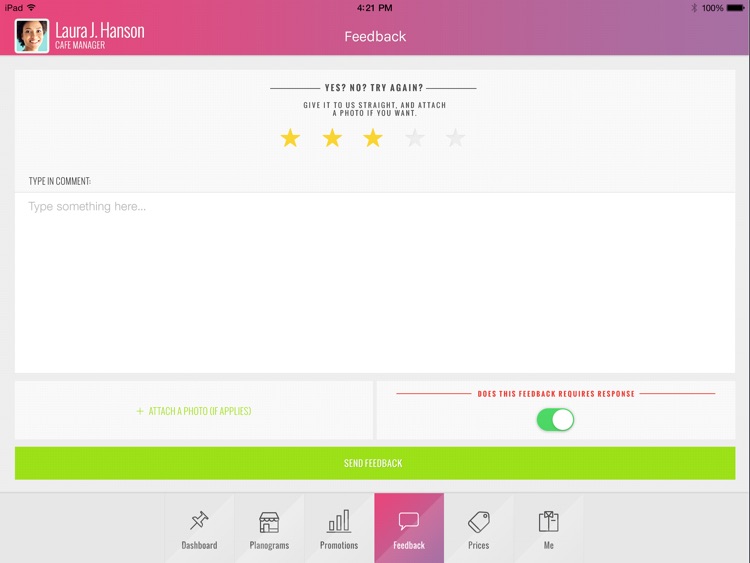
Task: Select the third rating star
Action: click(373, 138)
